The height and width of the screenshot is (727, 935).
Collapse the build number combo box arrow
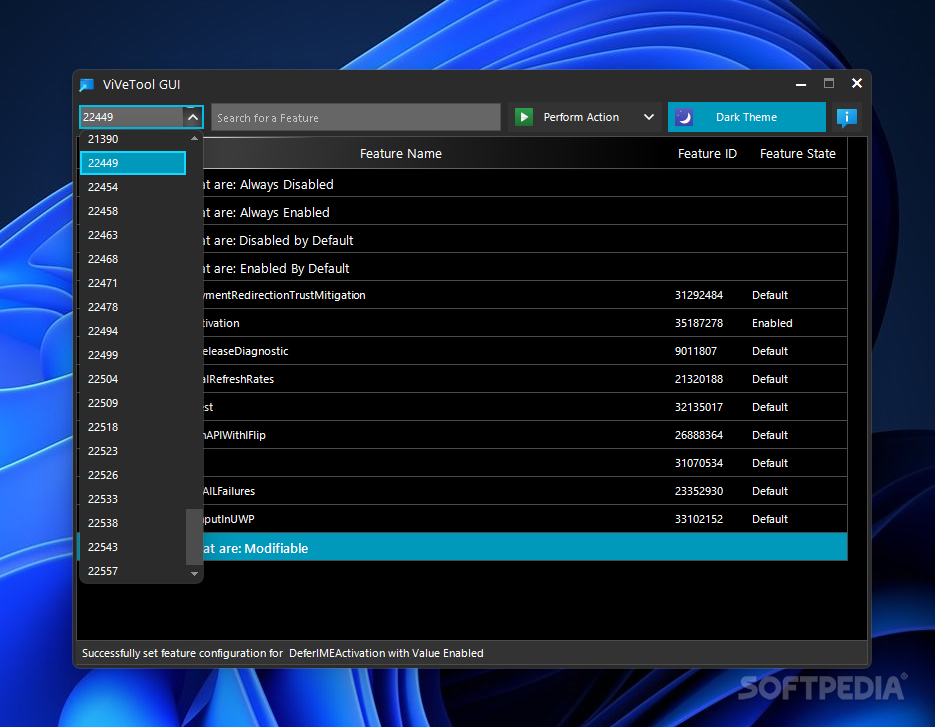(x=193, y=117)
